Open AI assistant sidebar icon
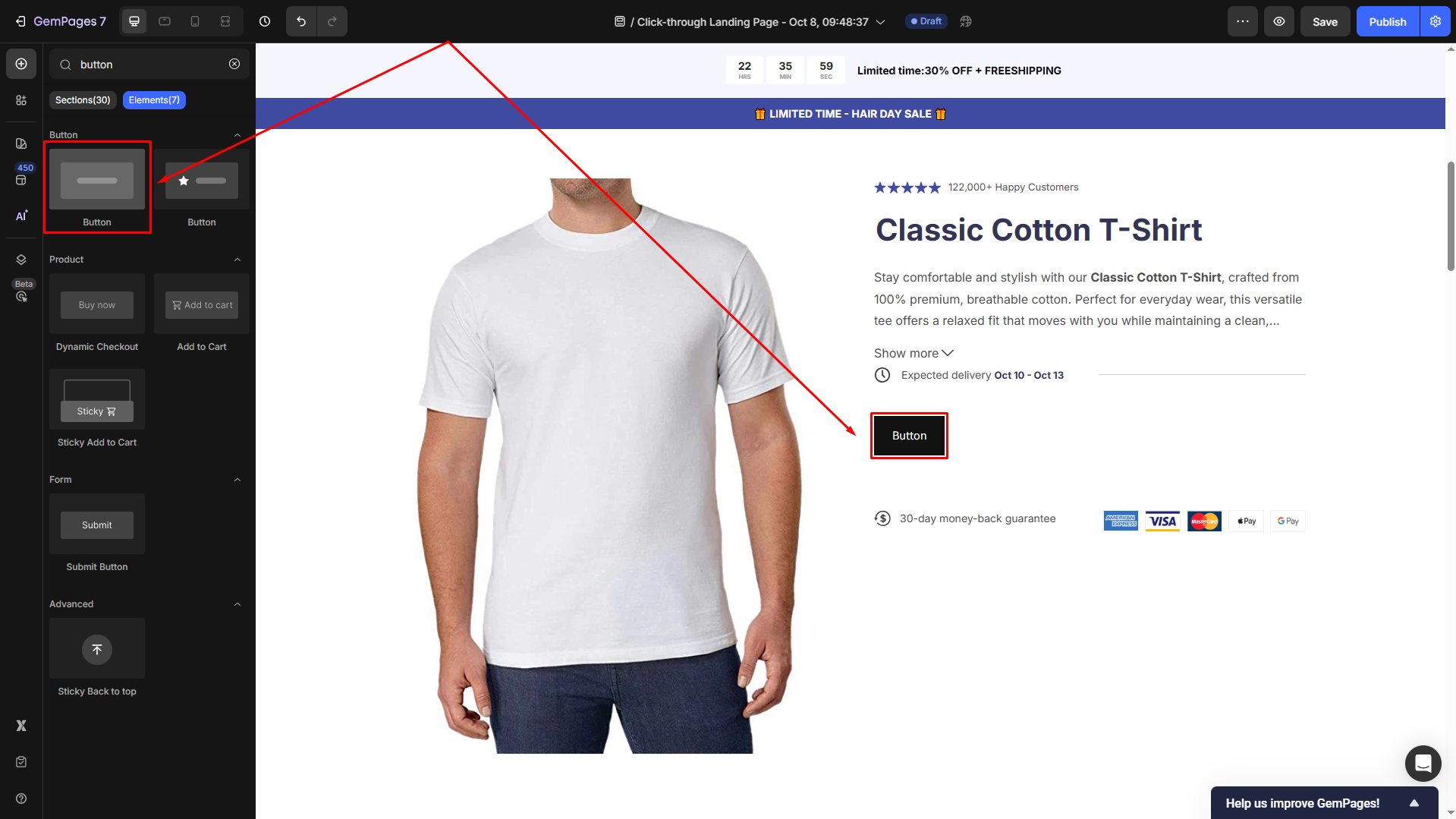 (21, 216)
